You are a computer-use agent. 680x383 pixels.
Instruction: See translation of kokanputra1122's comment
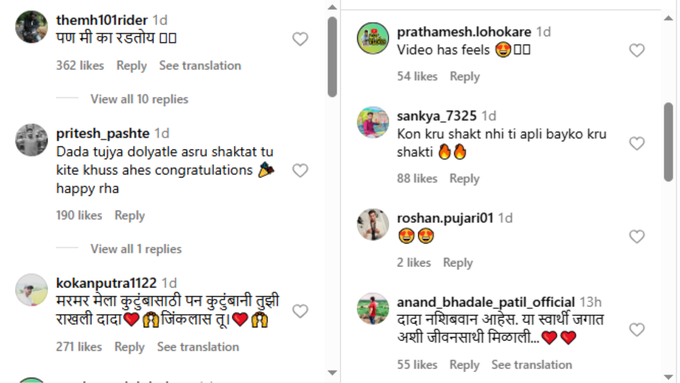coord(198,347)
